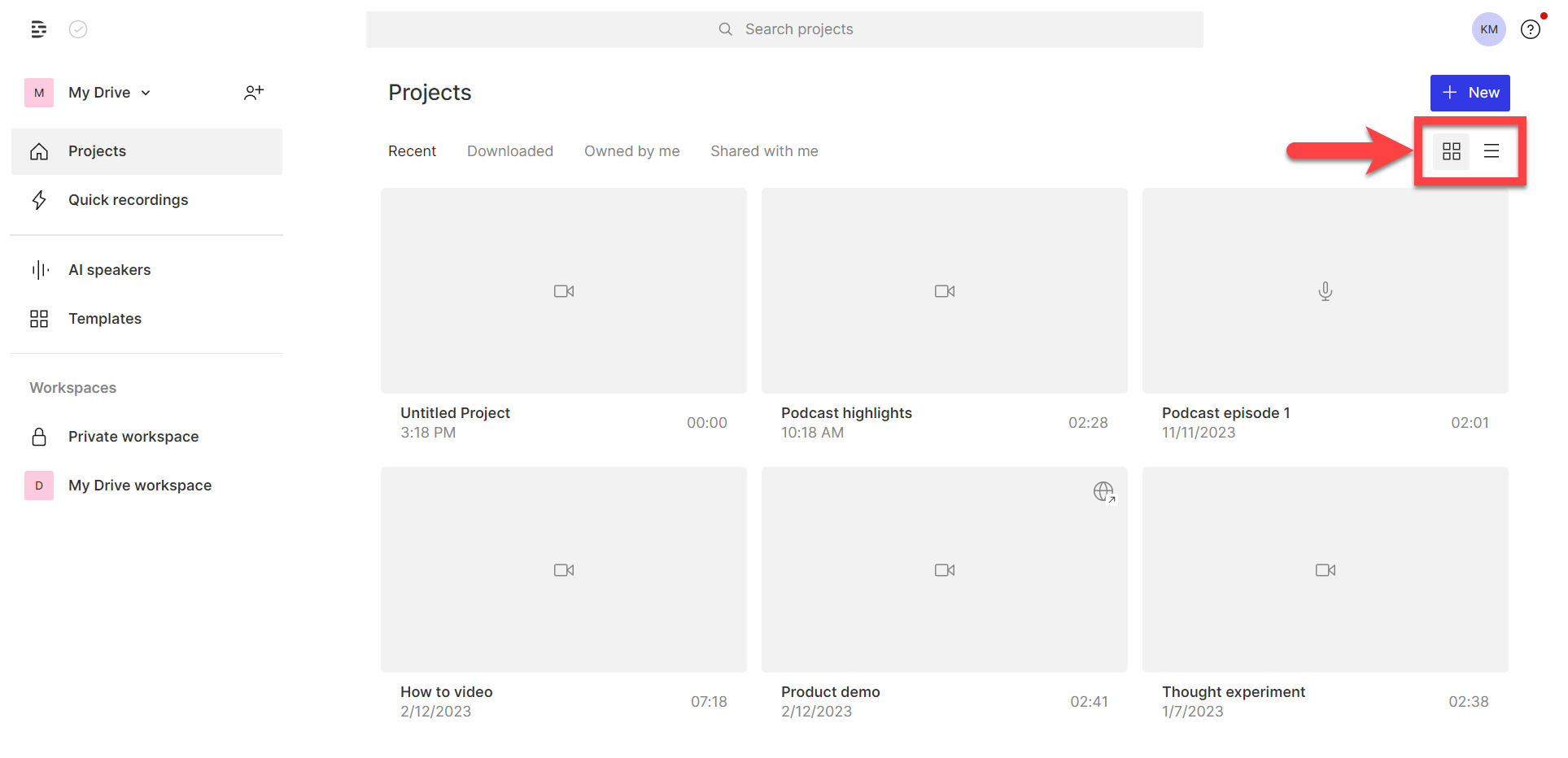Click the Product demo title
1568x758 pixels.
tap(830, 692)
